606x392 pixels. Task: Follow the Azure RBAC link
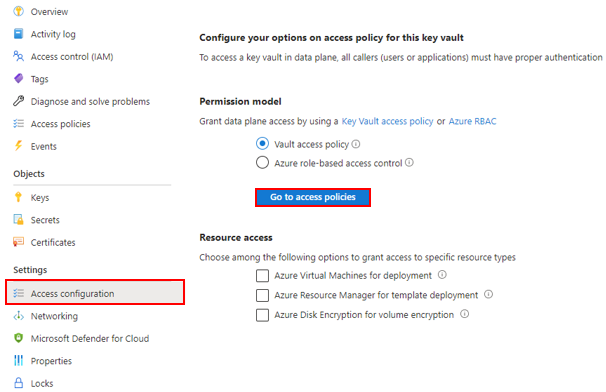472,121
